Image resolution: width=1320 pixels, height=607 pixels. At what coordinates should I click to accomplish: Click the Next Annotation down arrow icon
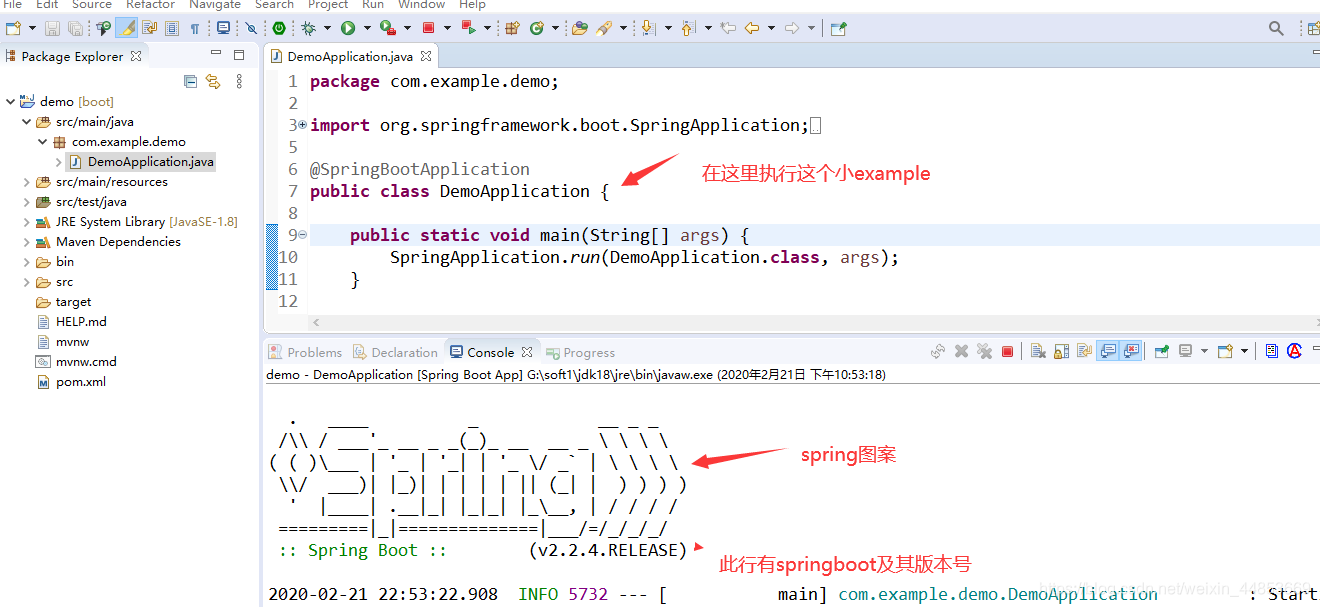coord(647,28)
